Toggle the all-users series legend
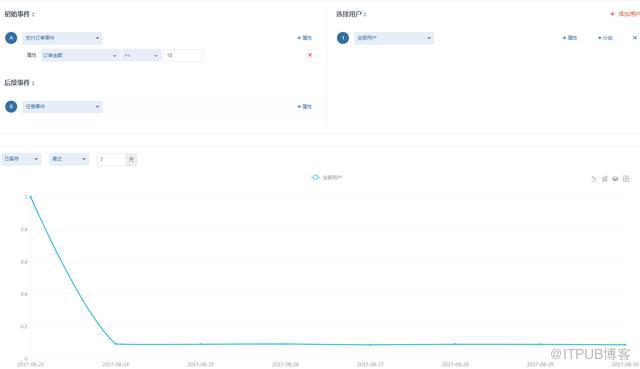The height and width of the screenshot is (369, 640). (327, 178)
